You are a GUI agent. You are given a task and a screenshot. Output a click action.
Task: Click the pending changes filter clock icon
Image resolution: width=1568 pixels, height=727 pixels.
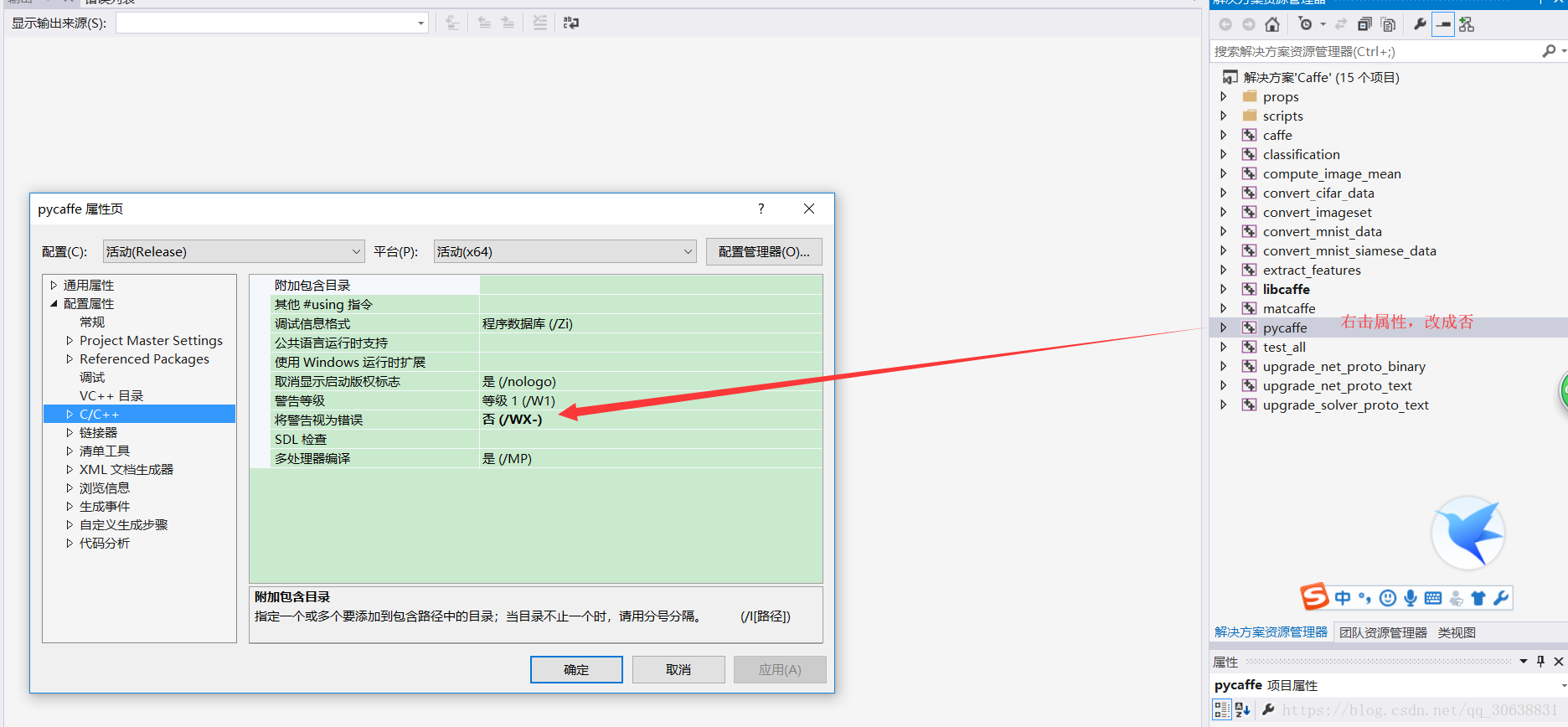[1306, 24]
